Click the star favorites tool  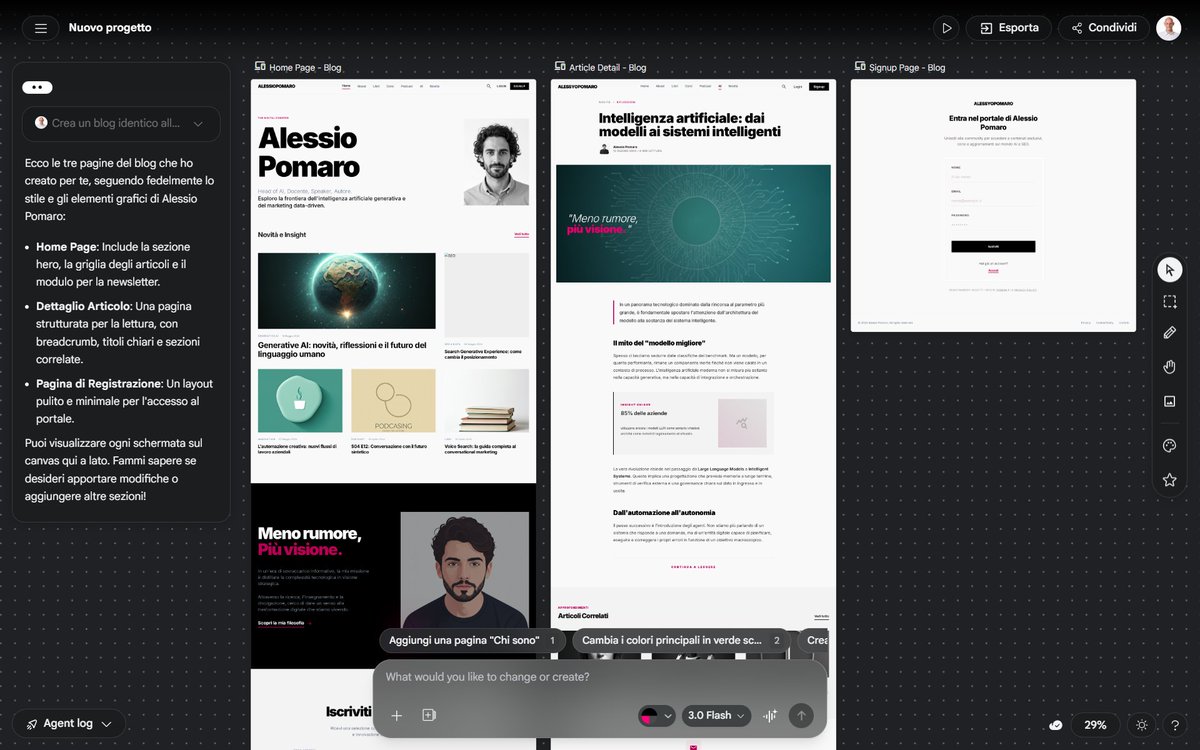pos(1169,480)
